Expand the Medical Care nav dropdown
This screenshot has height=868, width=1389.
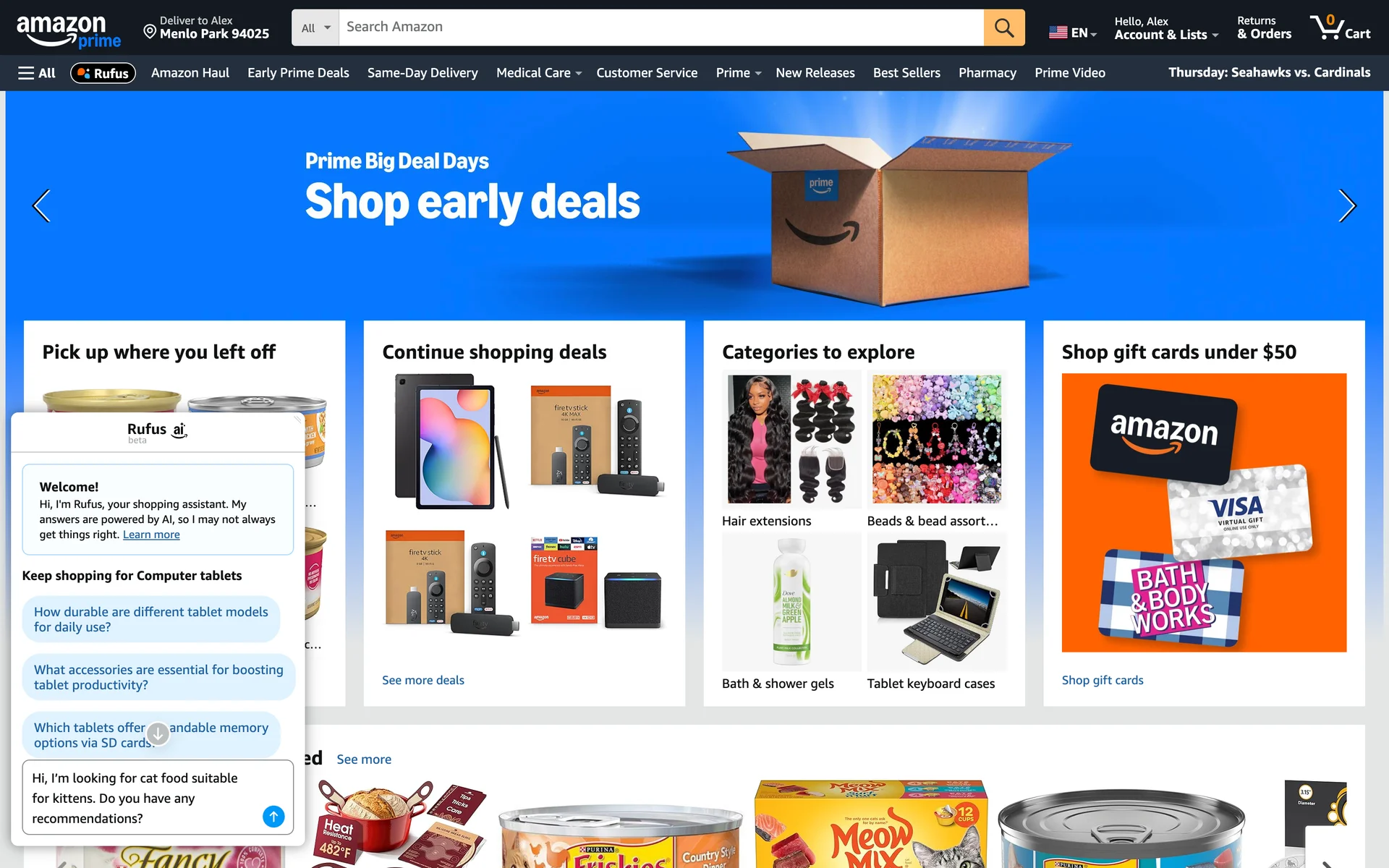pyautogui.click(x=539, y=73)
